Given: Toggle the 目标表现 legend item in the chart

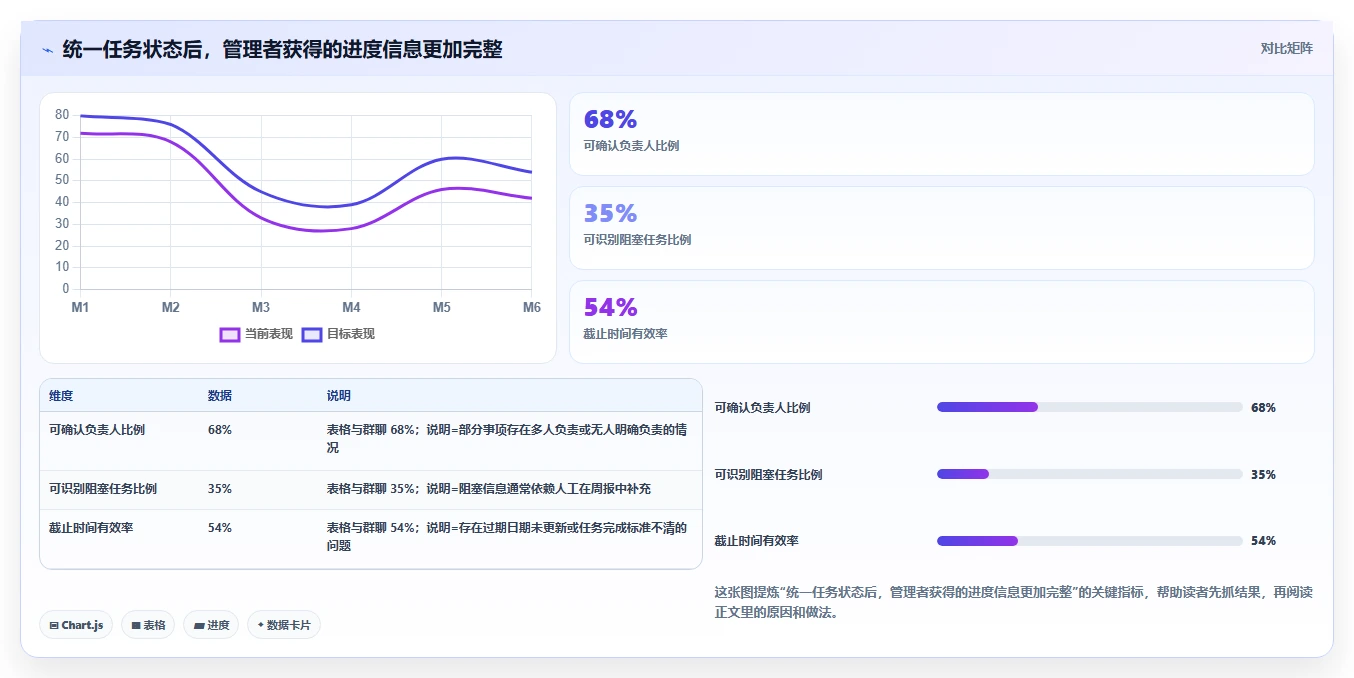Looking at the screenshot, I should point(338,334).
